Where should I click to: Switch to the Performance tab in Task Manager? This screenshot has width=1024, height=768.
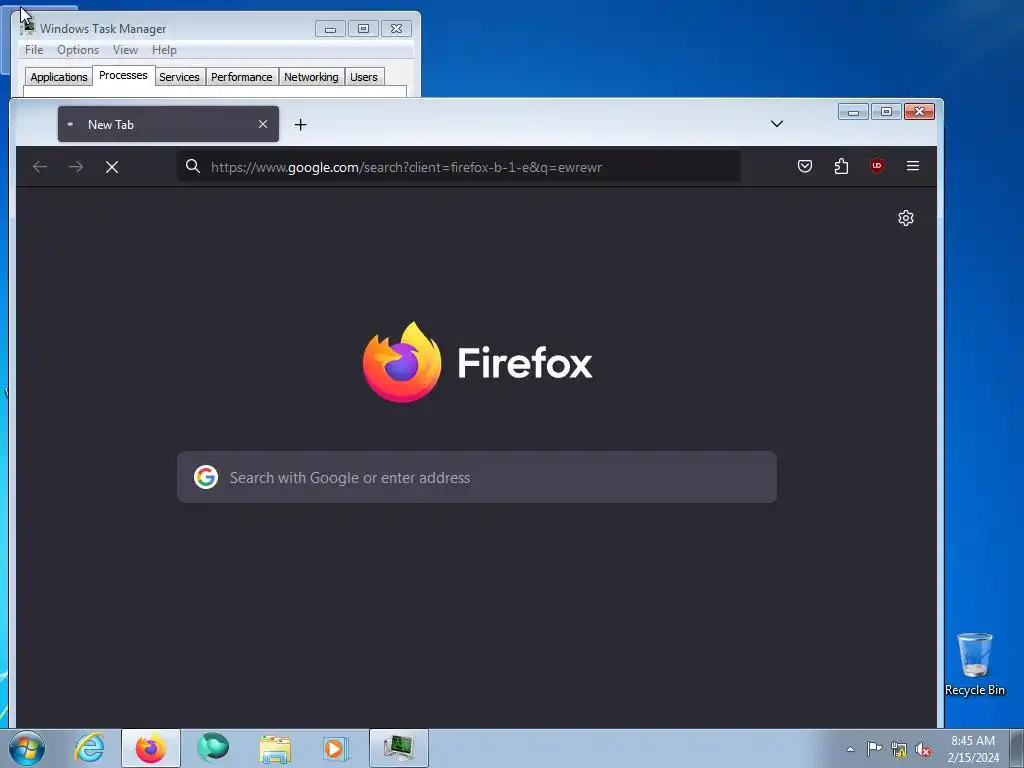pyautogui.click(x=242, y=77)
